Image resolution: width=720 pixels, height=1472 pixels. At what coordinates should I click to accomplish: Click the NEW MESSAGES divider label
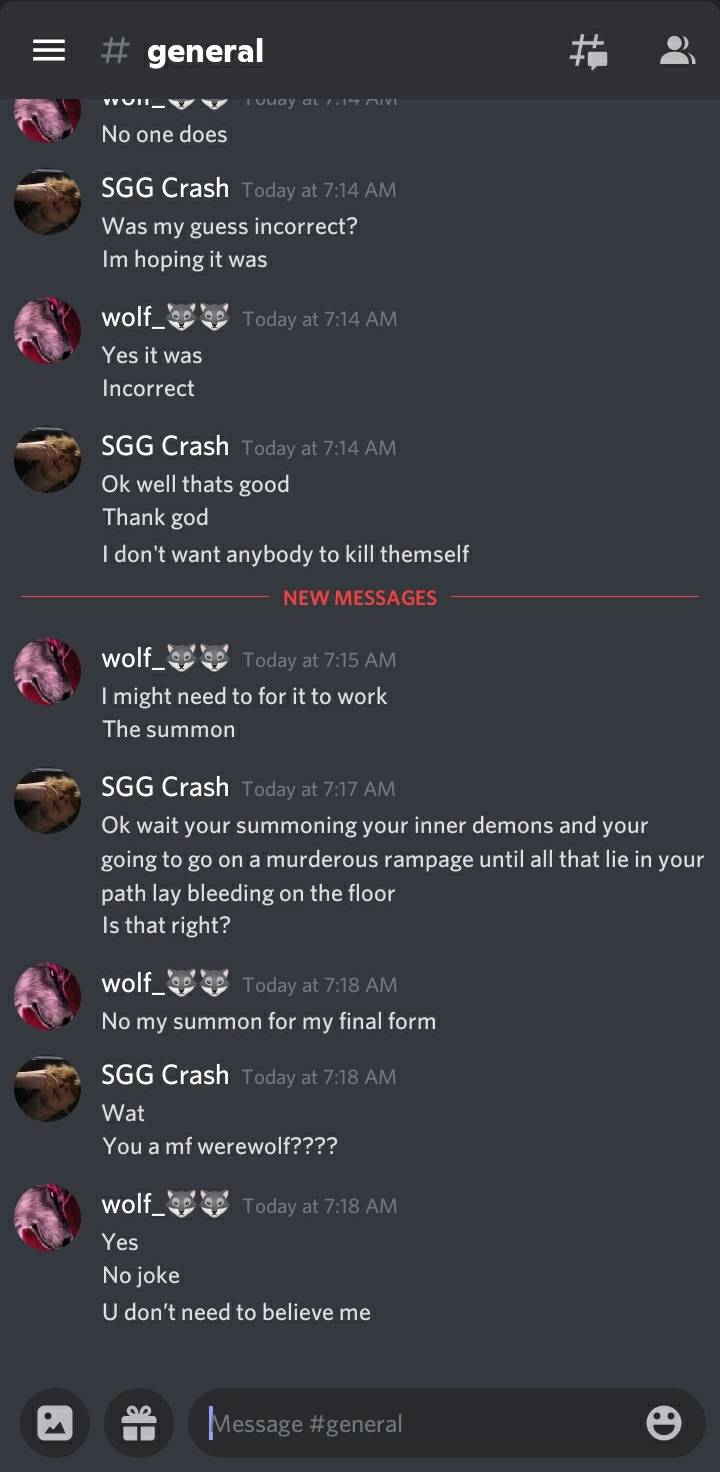360,598
